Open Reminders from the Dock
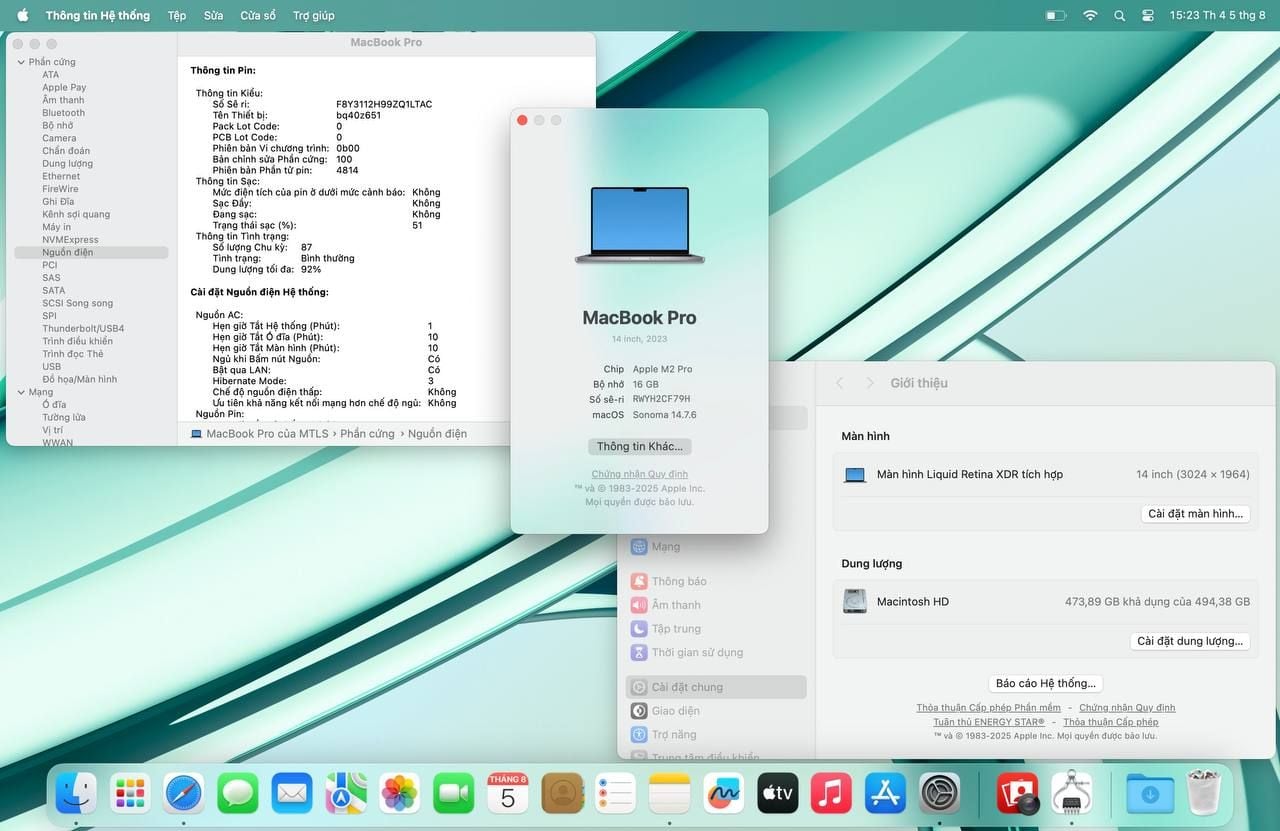 click(x=616, y=793)
